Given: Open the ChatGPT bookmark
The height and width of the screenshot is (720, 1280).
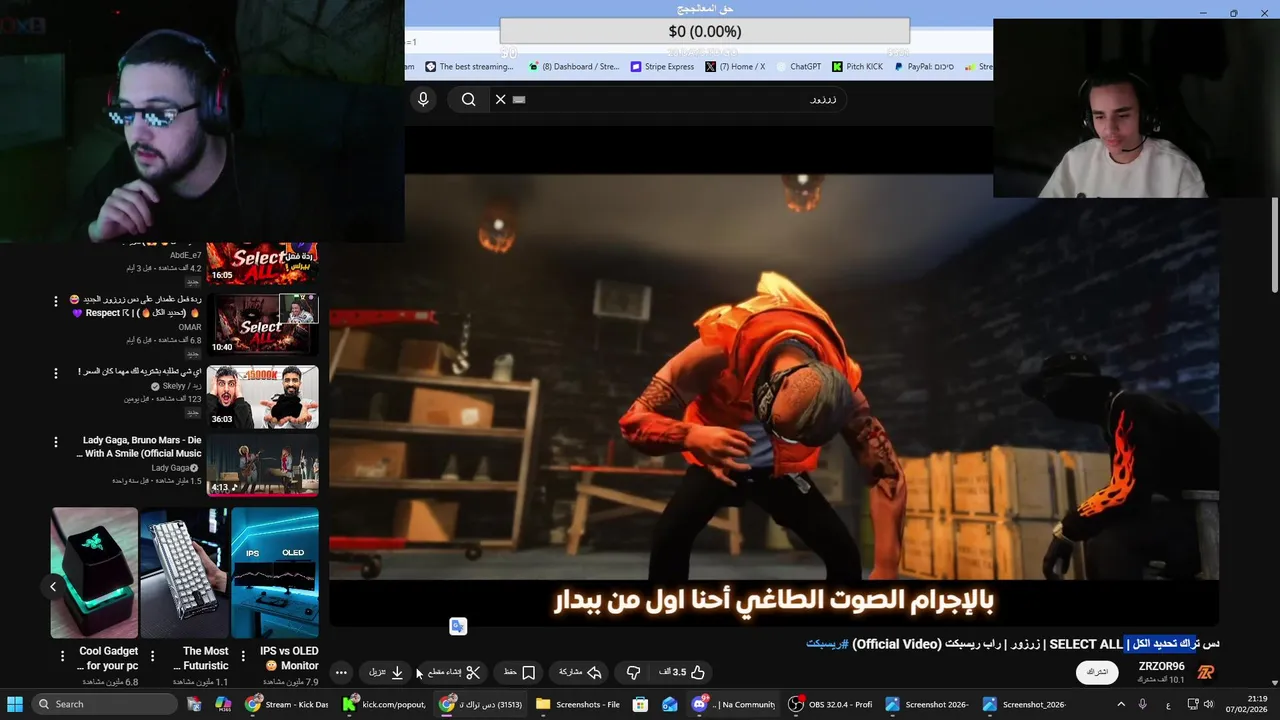Looking at the screenshot, I should click(798, 67).
